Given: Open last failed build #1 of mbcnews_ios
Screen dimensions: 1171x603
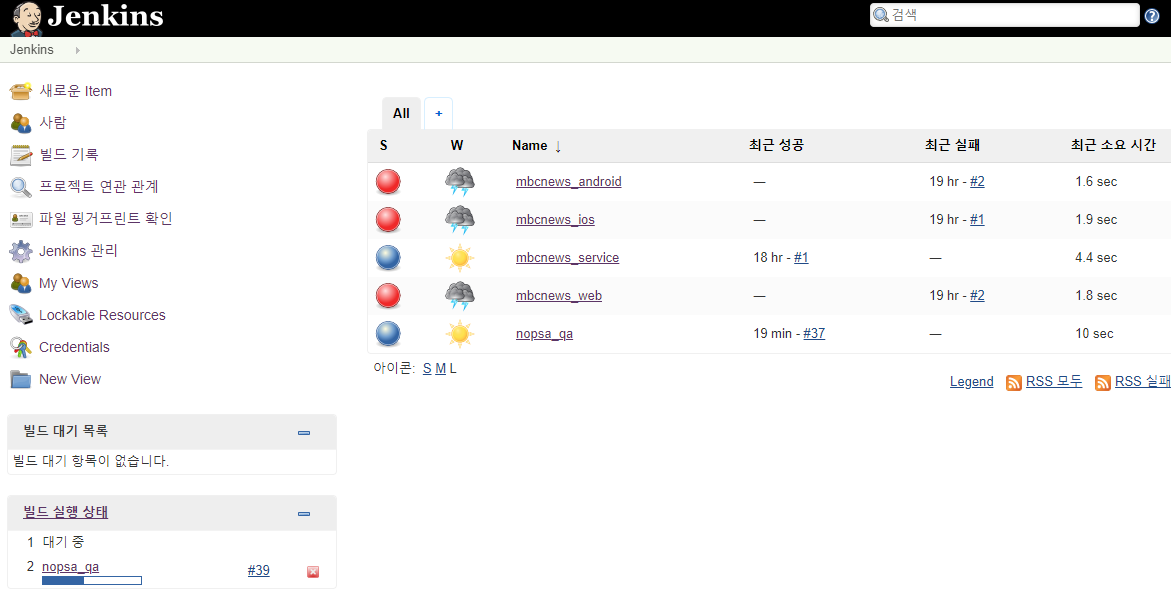Looking at the screenshot, I should [977, 220].
